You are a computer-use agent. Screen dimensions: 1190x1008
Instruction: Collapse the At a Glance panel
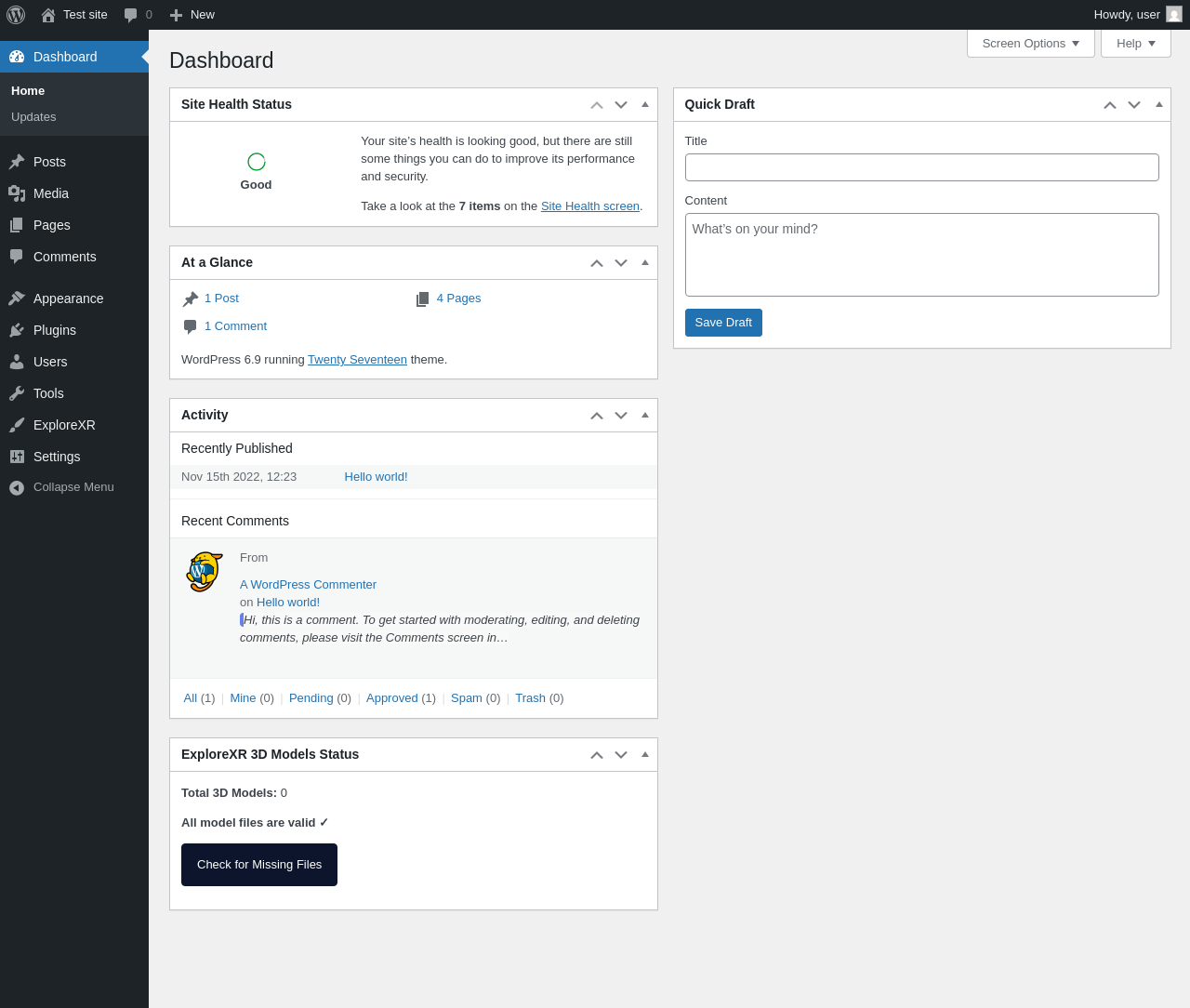[x=645, y=262]
